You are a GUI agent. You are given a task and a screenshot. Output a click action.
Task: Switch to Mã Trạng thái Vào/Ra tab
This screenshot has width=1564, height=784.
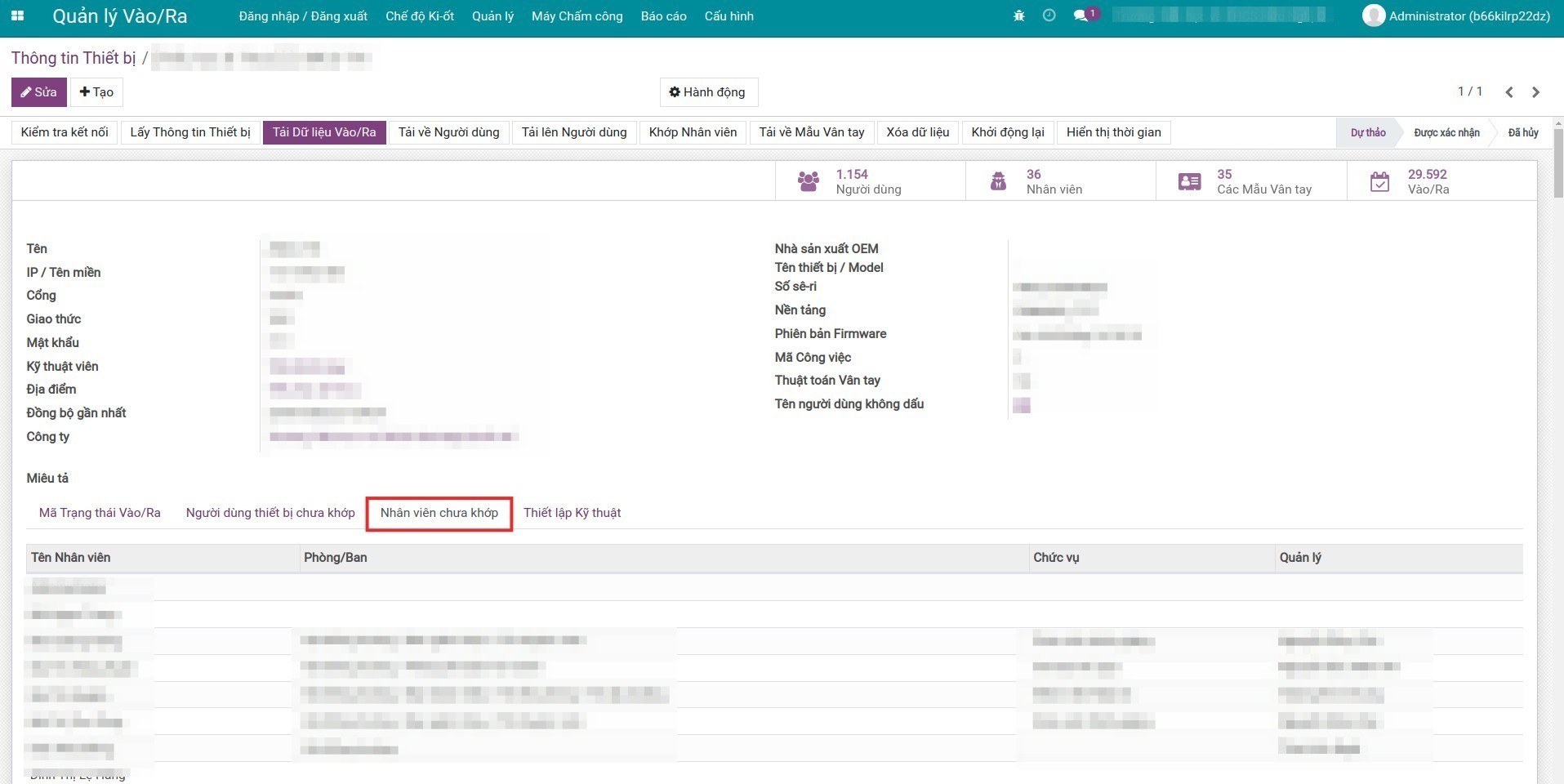click(100, 513)
